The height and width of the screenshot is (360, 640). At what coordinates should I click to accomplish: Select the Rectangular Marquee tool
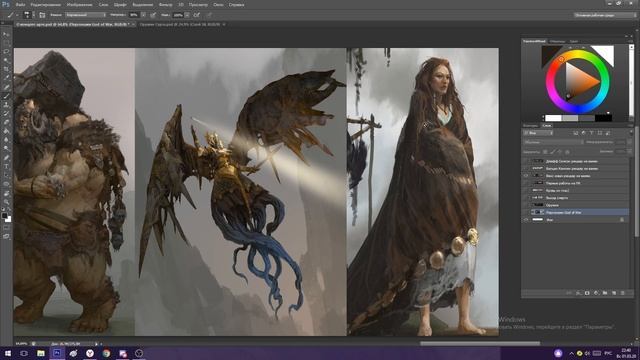(6, 43)
